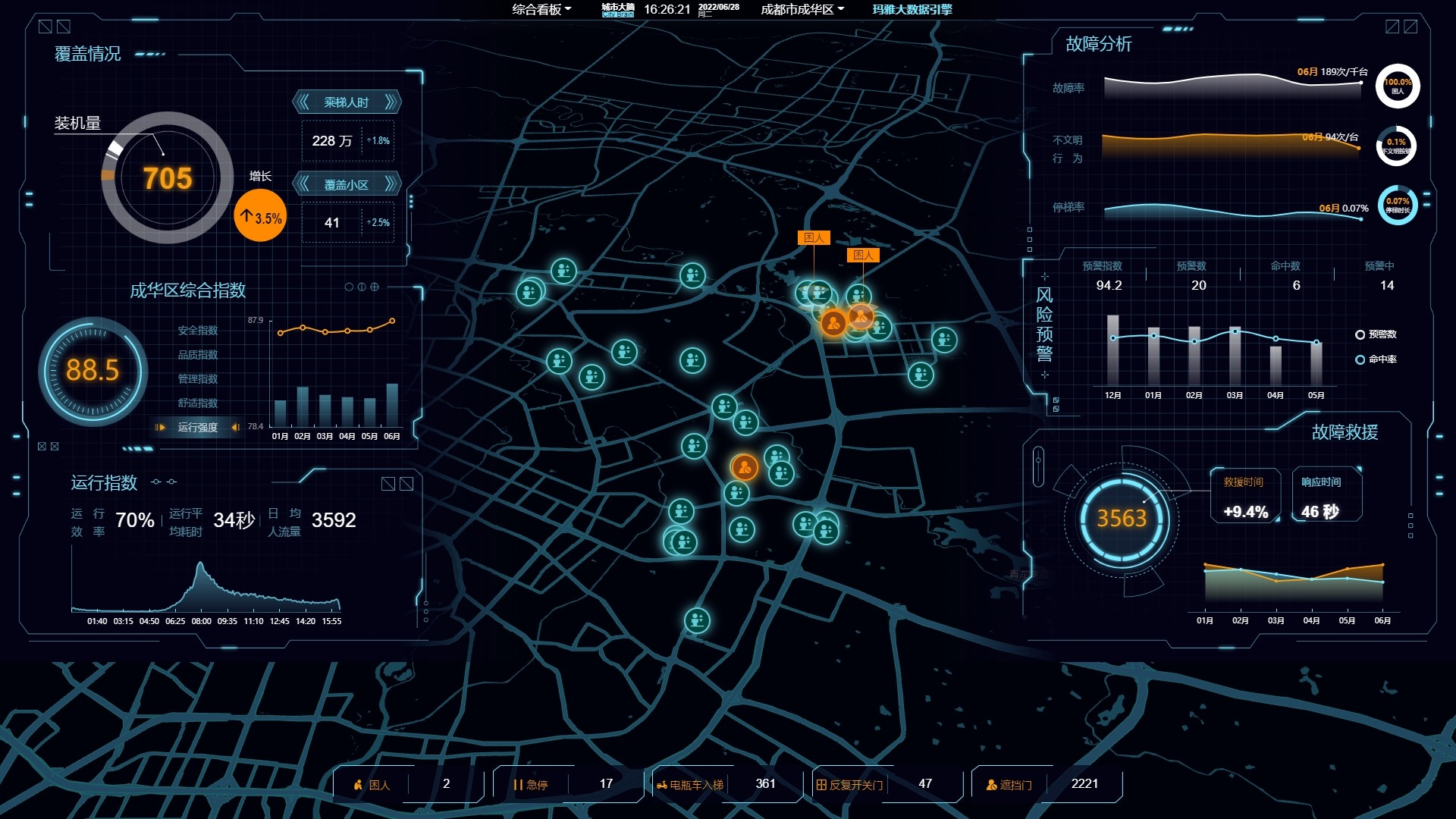Click the 06月 bar in composite index chart
The image size is (1456, 819).
392,405
